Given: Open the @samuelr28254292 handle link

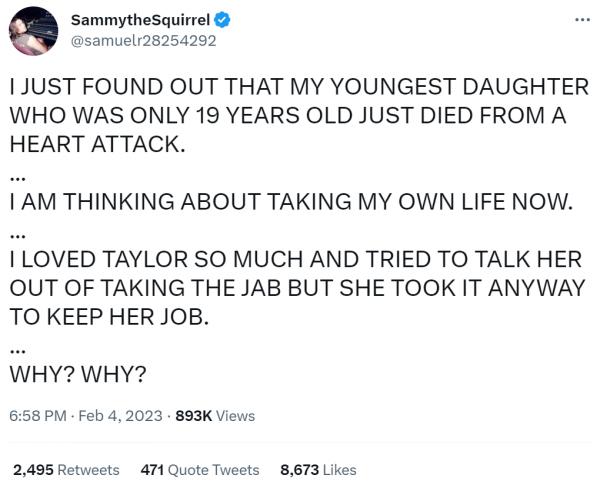Looking at the screenshot, I should pyautogui.click(x=143, y=41).
